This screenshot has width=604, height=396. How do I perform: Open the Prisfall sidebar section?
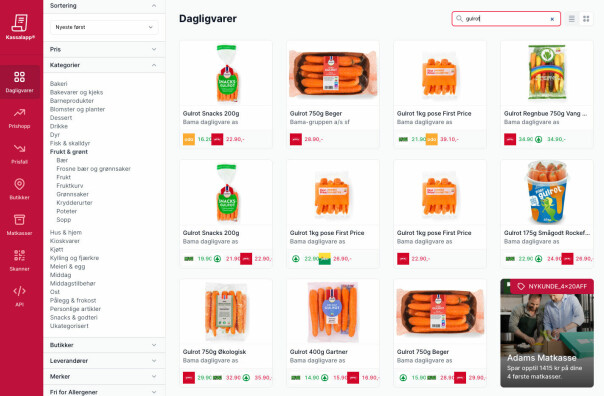coord(20,154)
